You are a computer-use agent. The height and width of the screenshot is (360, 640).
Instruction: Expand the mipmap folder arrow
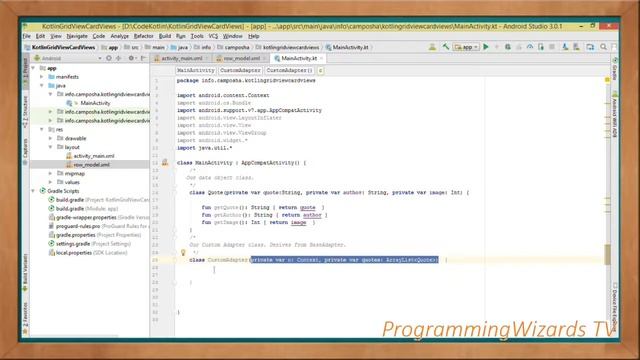(51, 173)
